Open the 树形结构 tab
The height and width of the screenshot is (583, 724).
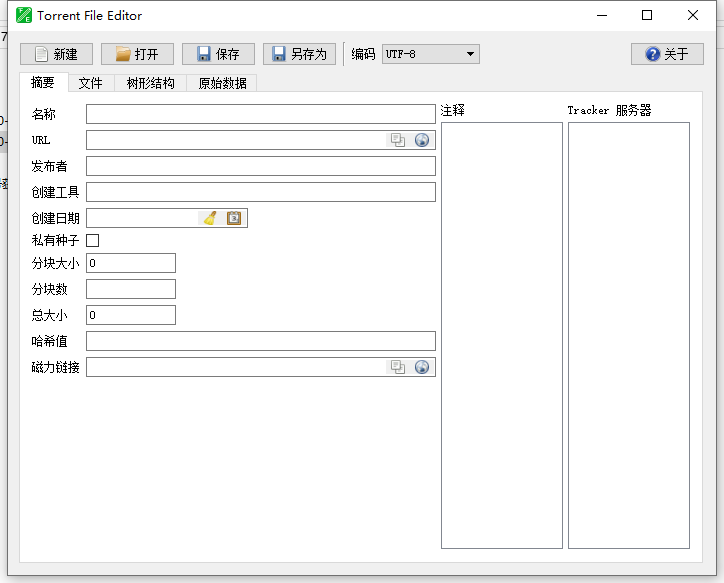pyautogui.click(x=151, y=83)
